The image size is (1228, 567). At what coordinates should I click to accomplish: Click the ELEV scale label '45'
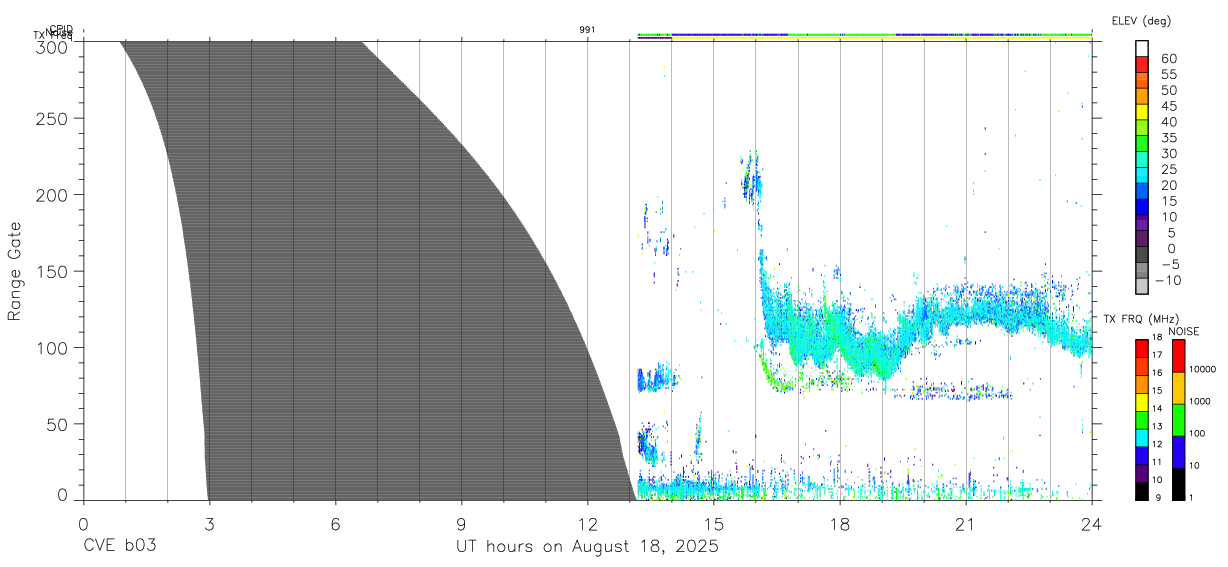pos(1169,106)
